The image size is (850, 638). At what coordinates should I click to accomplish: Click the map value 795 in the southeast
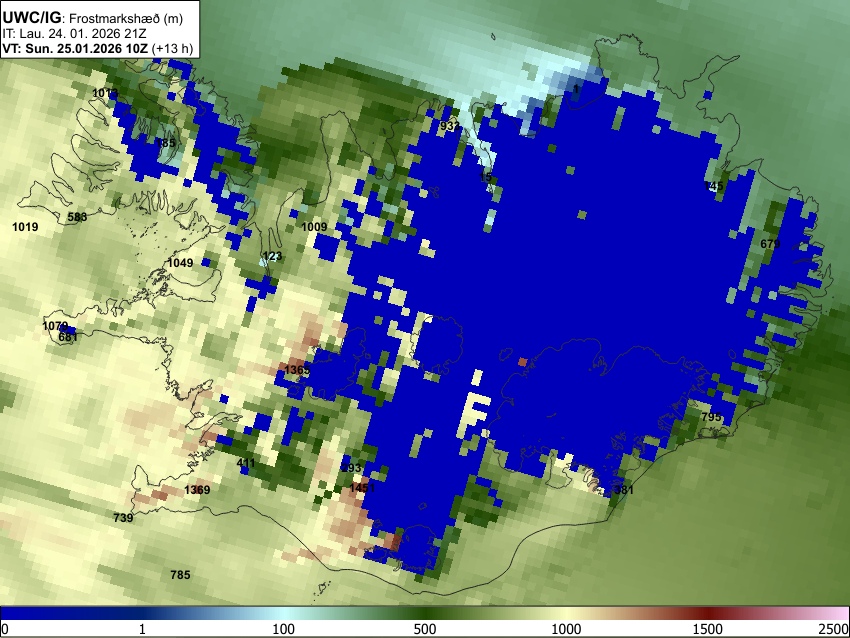point(711,417)
